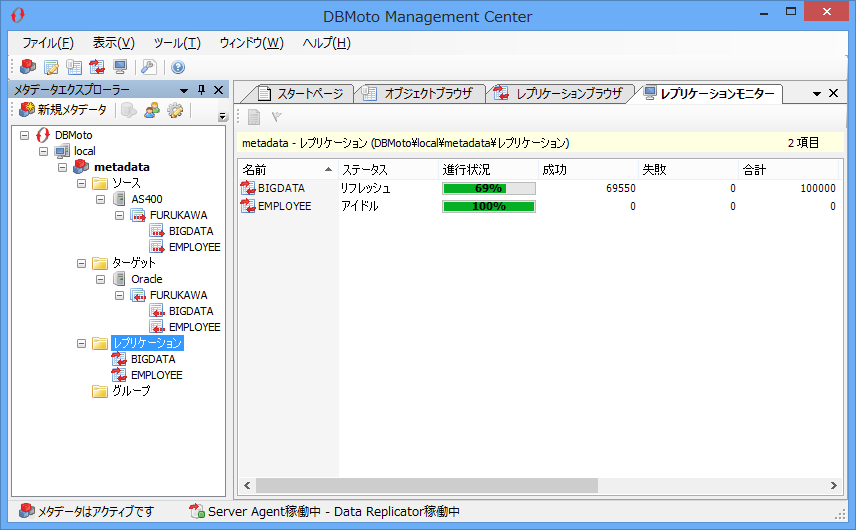
Task: Select the local server tree item
Action: tap(85, 151)
